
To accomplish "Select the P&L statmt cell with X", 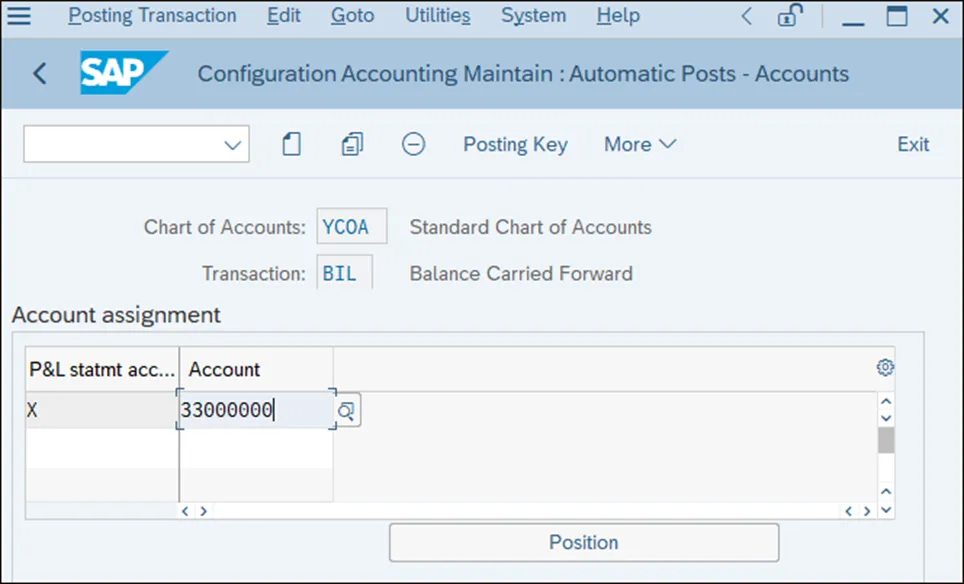I will 100,410.
